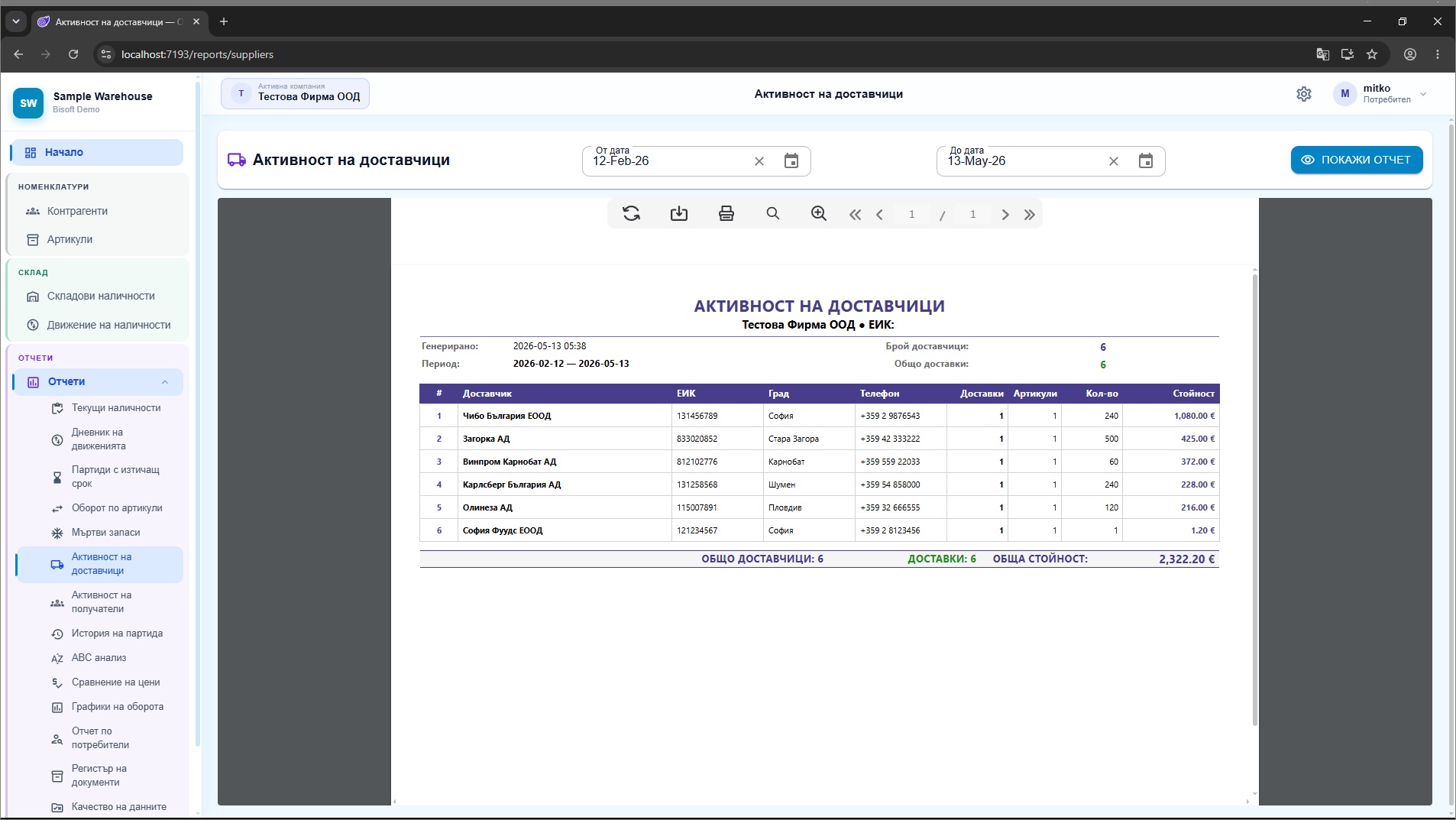Open 'Начало' in the sidebar
The width and height of the screenshot is (1456, 820).
[x=97, y=152]
